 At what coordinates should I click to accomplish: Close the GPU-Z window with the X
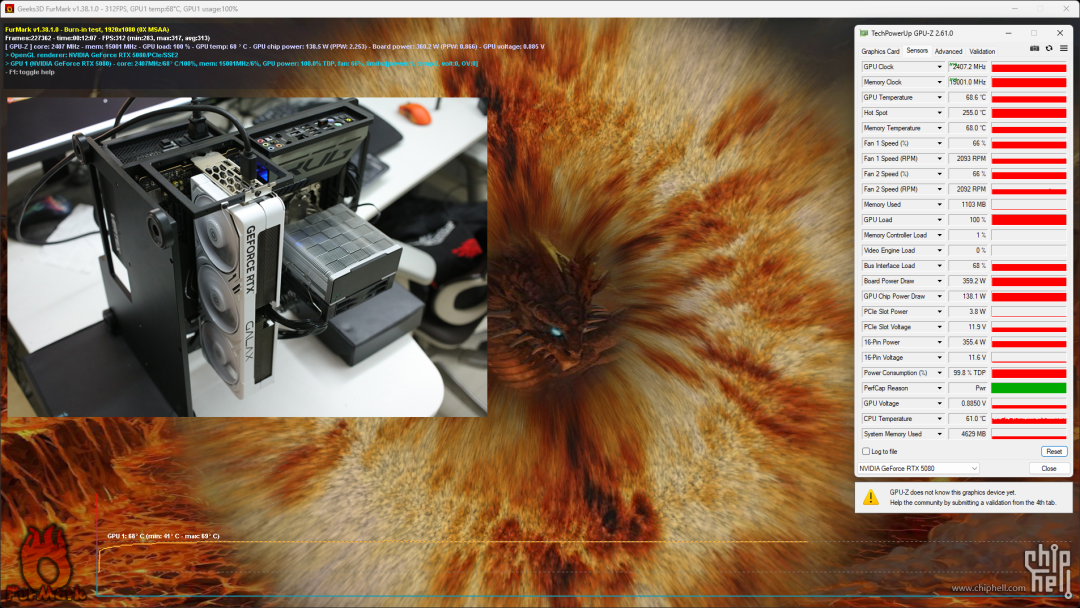(x=1060, y=33)
